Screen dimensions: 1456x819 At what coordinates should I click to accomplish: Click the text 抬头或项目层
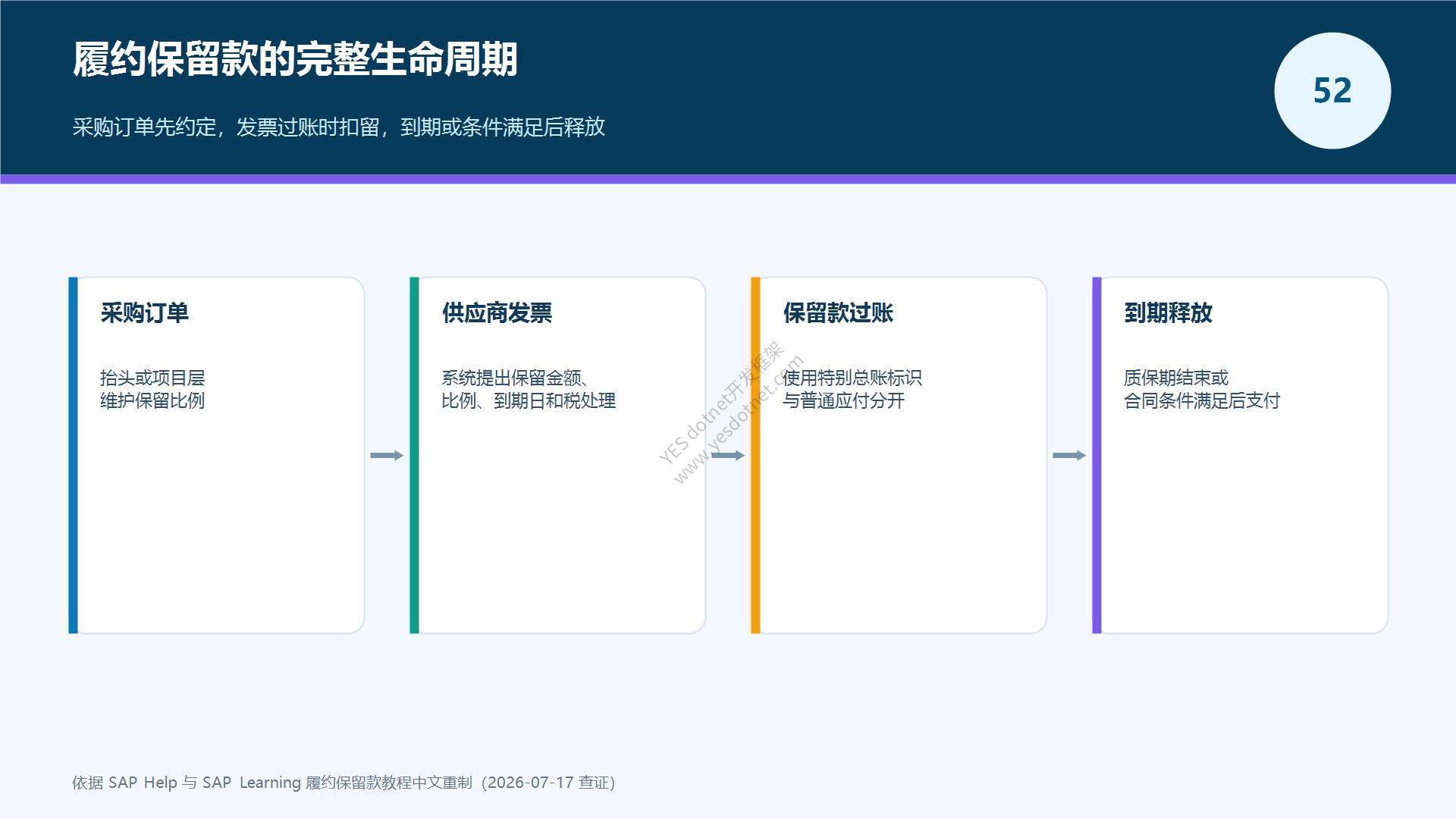click(x=152, y=378)
